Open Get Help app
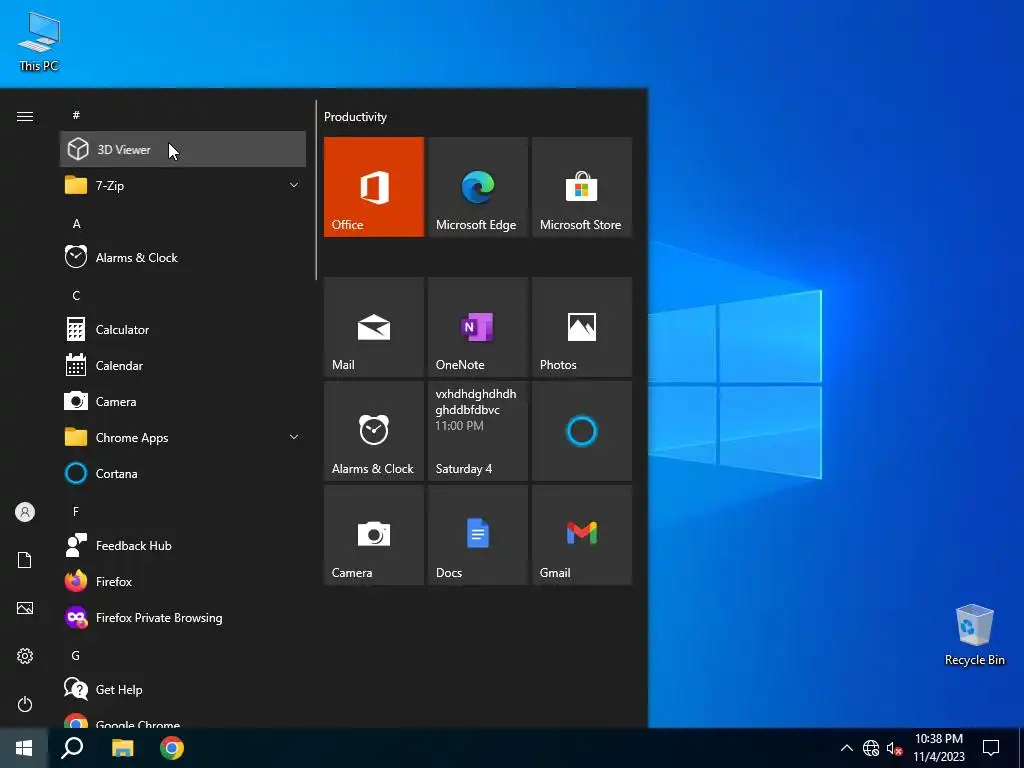Viewport: 1024px width, 768px height. click(x=183, y=689)
